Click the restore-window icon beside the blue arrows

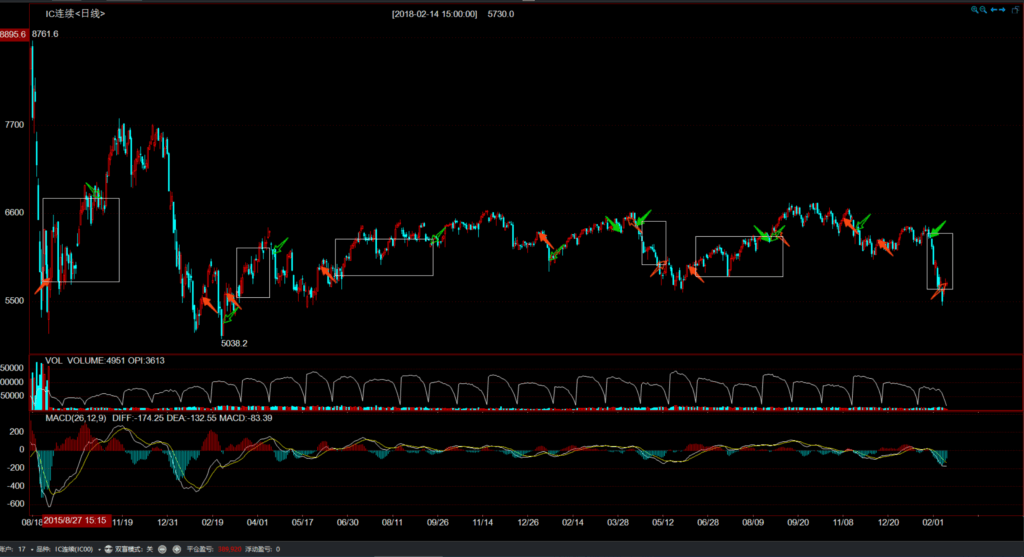tap(1015, 10)
